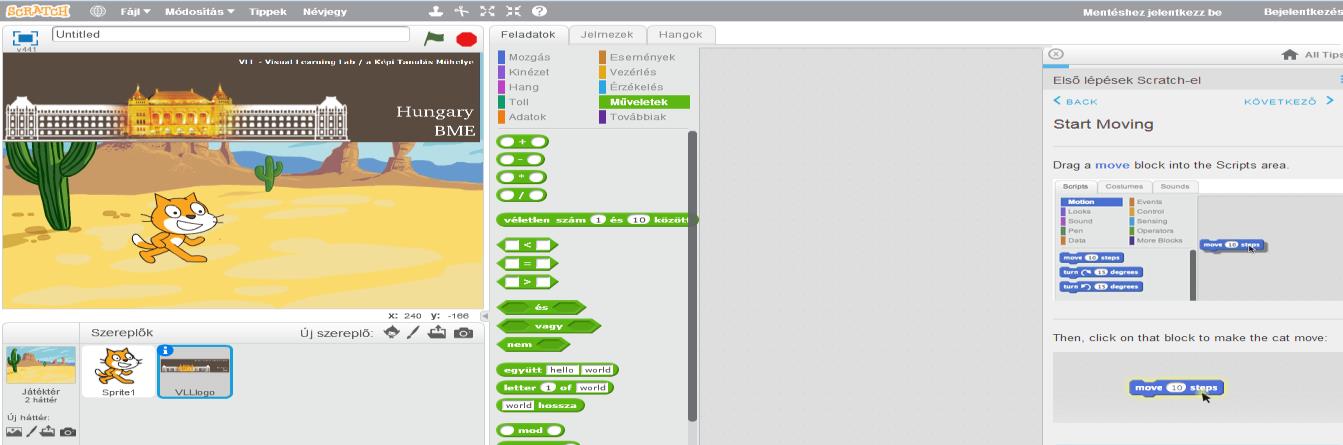Switch to the Feladatok tab
This screenshot has height=445, width=1343.
(x=528, y=34)
